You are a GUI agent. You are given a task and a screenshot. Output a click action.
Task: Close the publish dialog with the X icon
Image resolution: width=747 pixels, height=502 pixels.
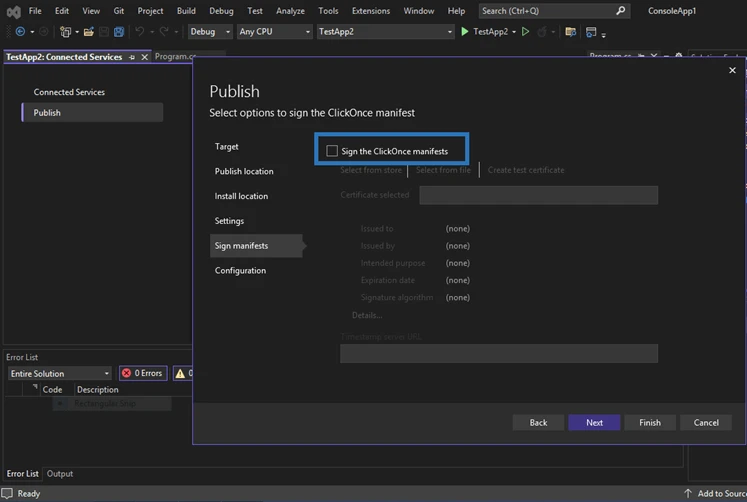tap(732, 70)
